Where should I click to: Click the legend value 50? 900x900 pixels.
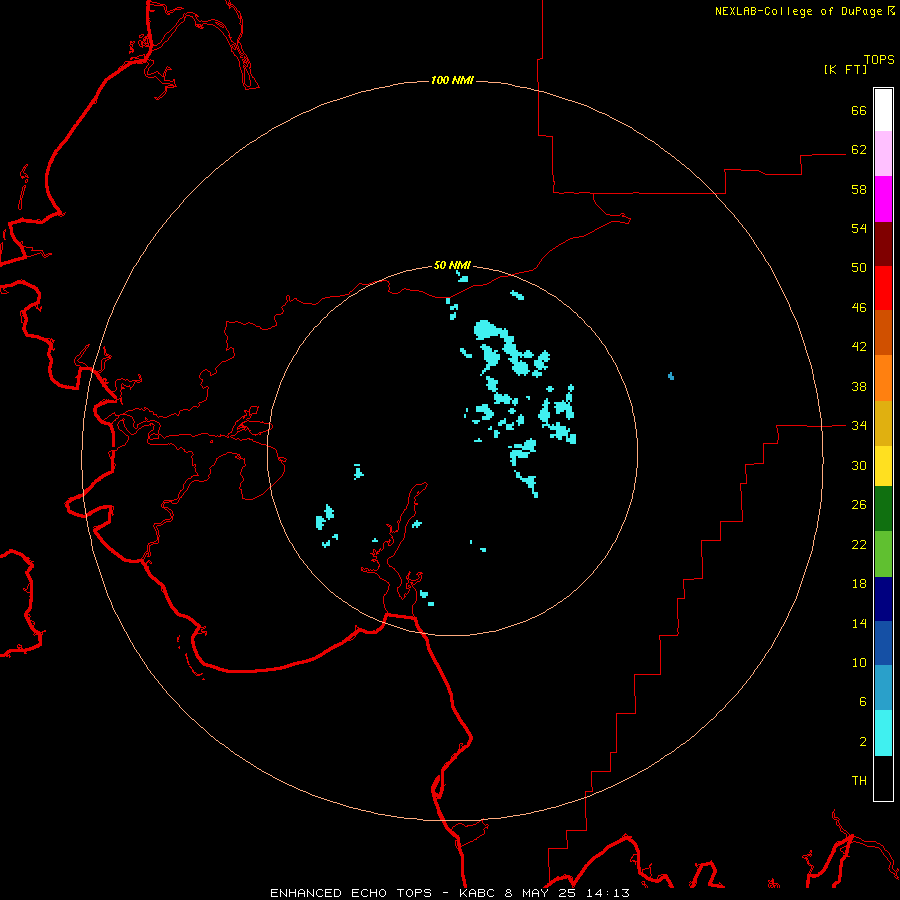[x=859, y=268]
